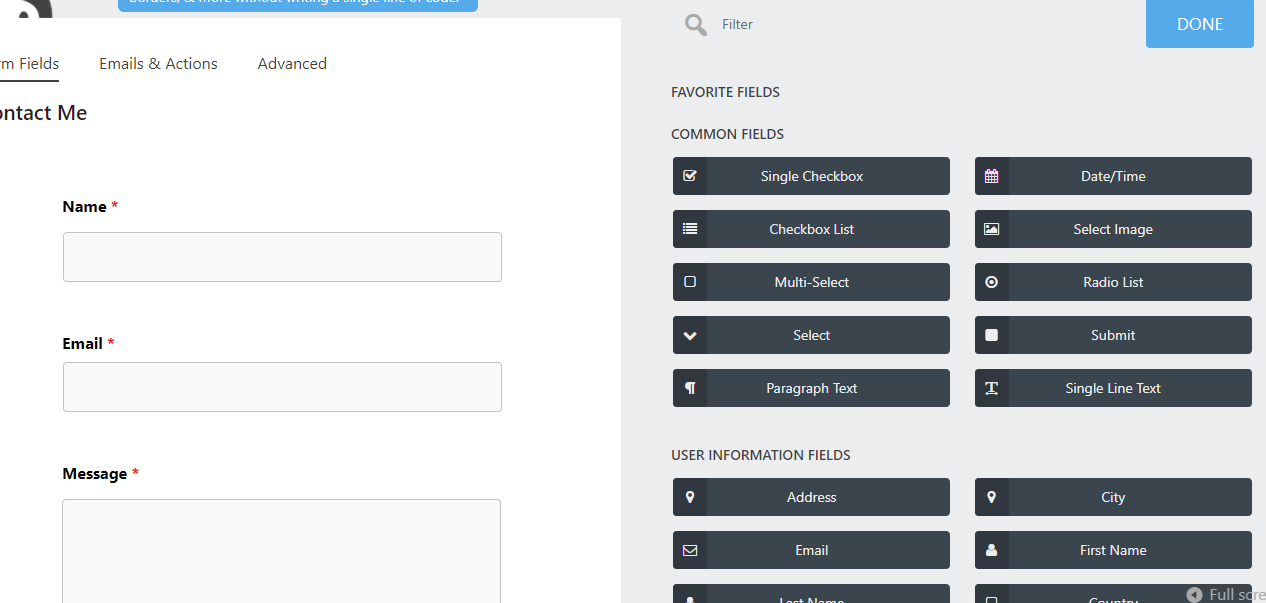Click the Email envelope icon in user fields
This screenshot has width=1266, height=603.
(689, 550)
